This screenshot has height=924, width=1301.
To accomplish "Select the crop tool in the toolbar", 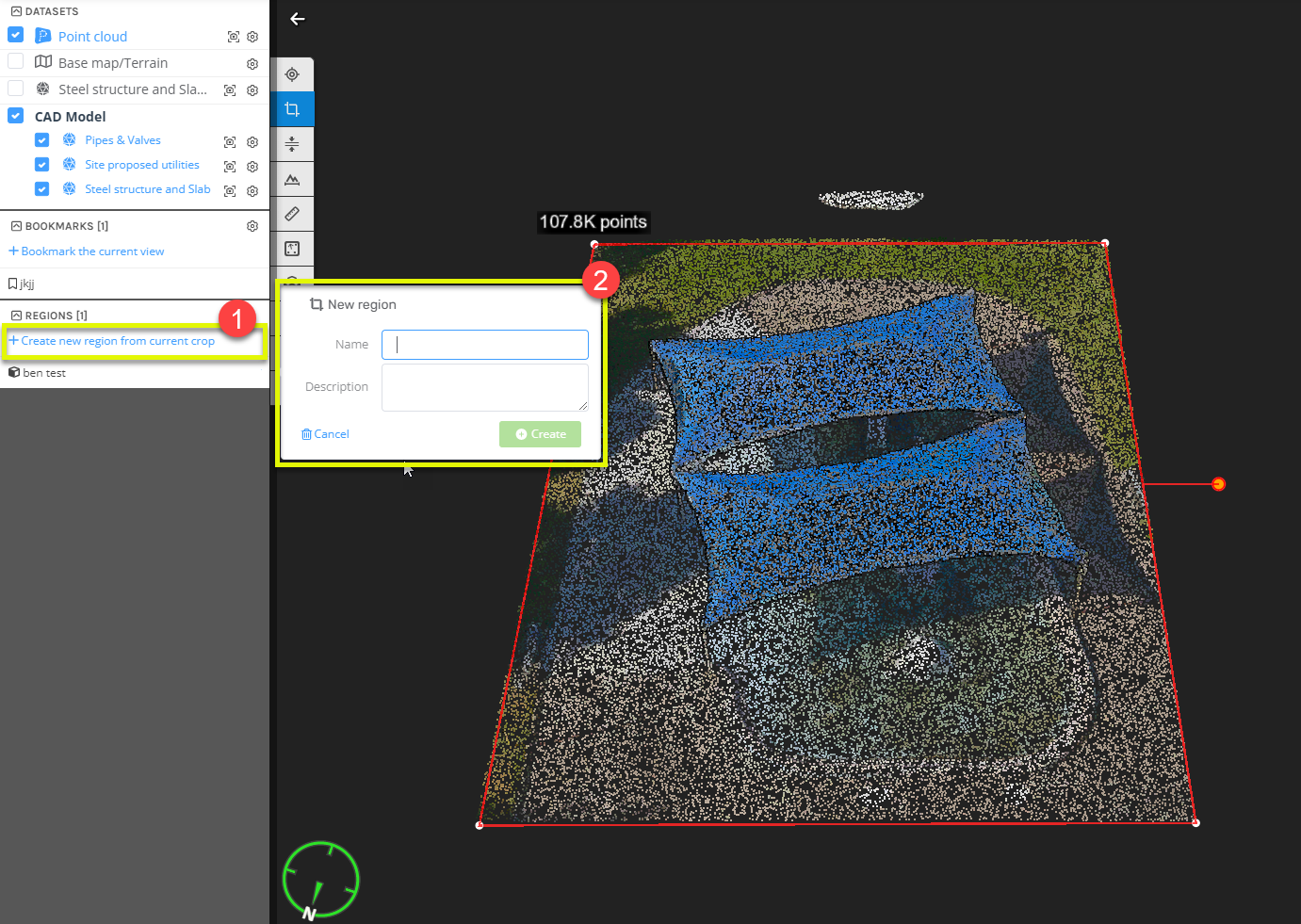I will click(292, 108).
